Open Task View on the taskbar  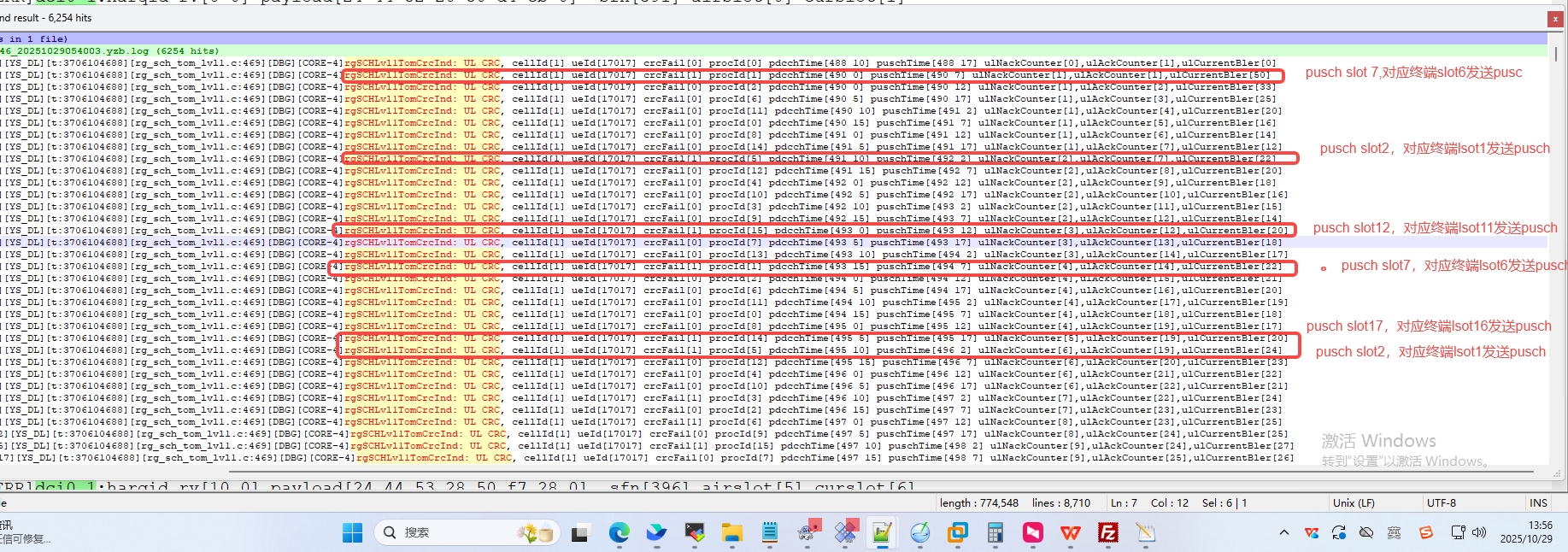[580, 533]
